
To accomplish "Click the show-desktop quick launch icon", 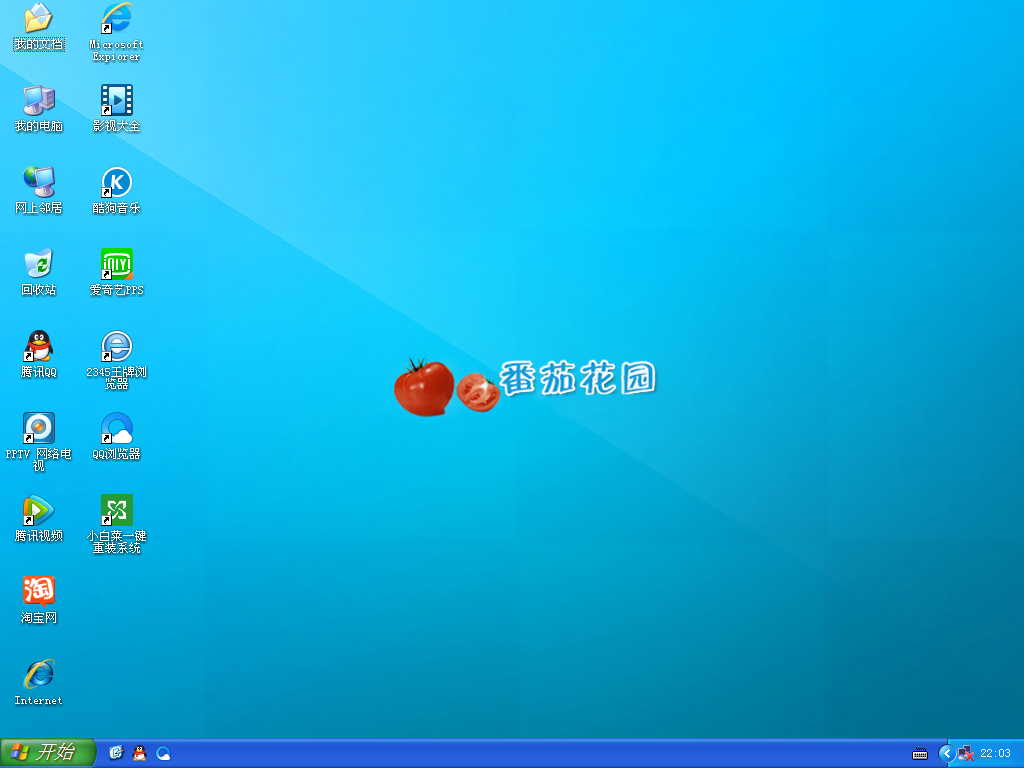I will [116, 753].
